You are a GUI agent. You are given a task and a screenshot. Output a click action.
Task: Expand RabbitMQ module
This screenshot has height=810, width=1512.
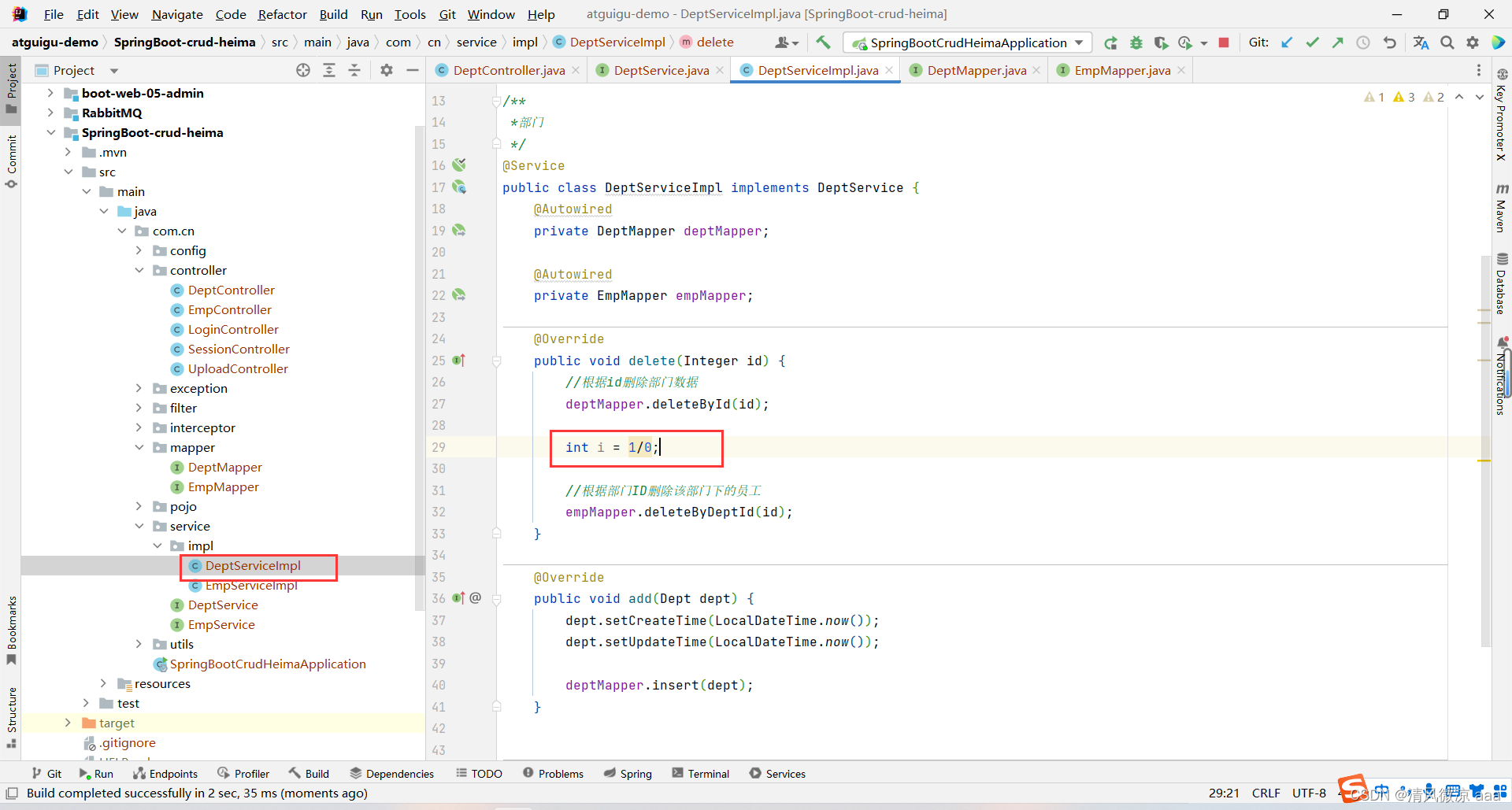(50, 113)
